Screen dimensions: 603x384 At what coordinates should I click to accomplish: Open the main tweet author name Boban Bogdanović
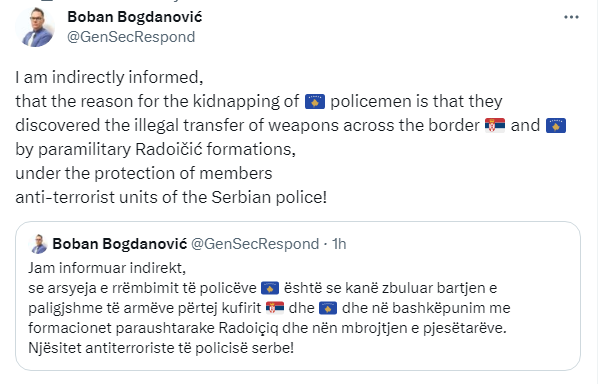coord(135,17)
